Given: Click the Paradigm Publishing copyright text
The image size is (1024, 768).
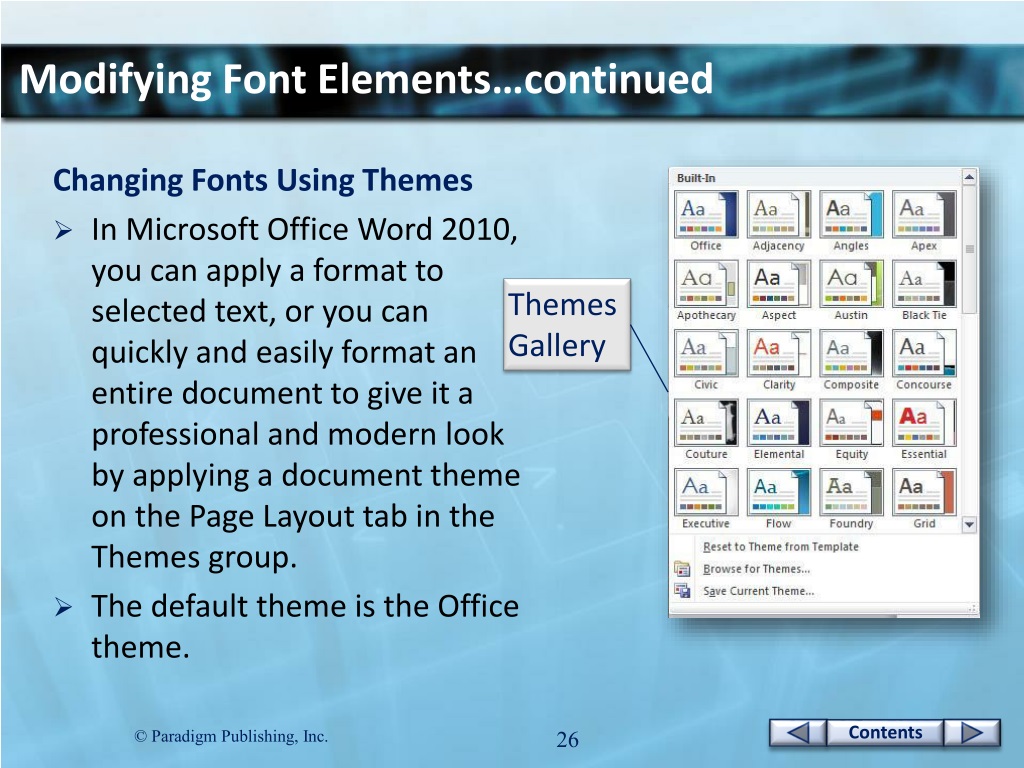Looking at the screenshot, I should coord(231,737).
